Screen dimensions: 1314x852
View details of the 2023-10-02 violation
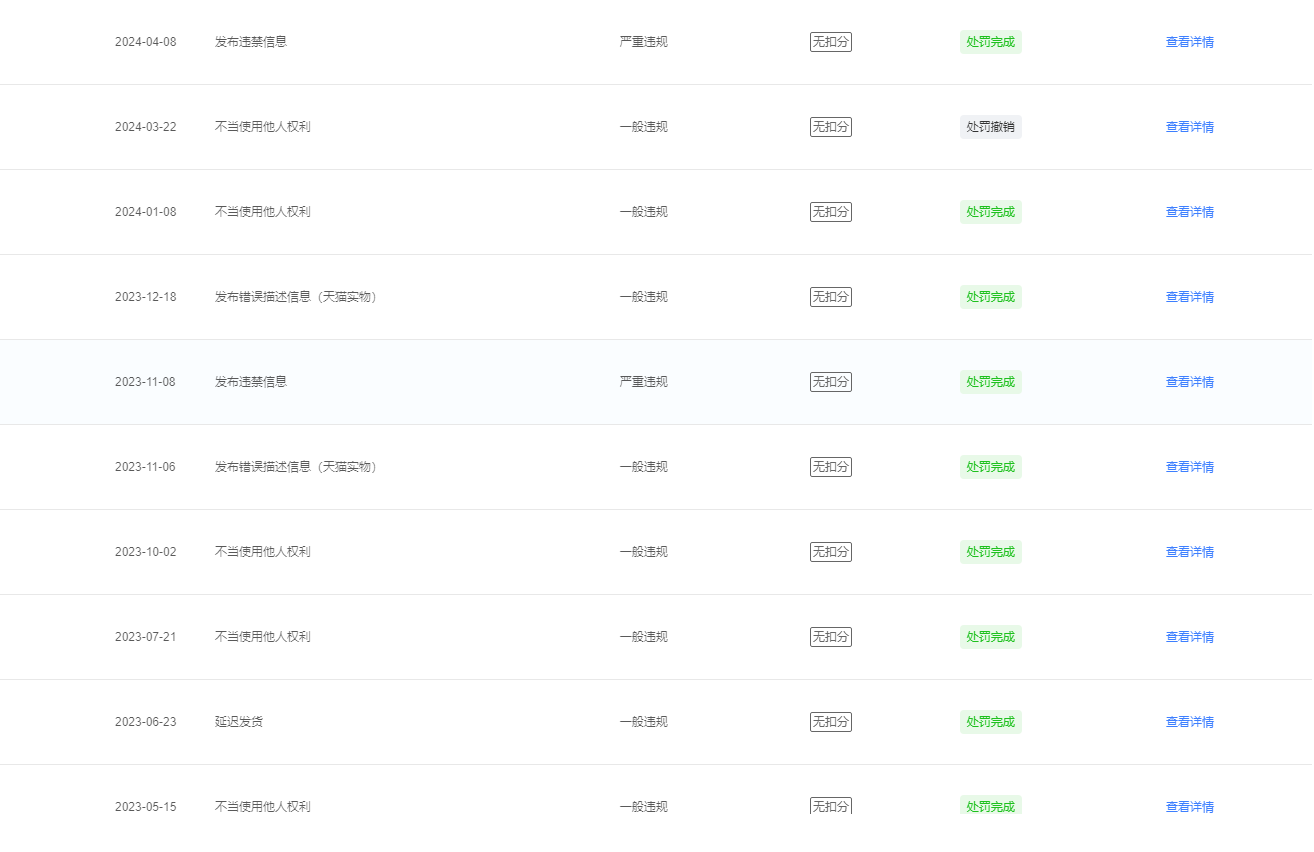[1189, 552]
